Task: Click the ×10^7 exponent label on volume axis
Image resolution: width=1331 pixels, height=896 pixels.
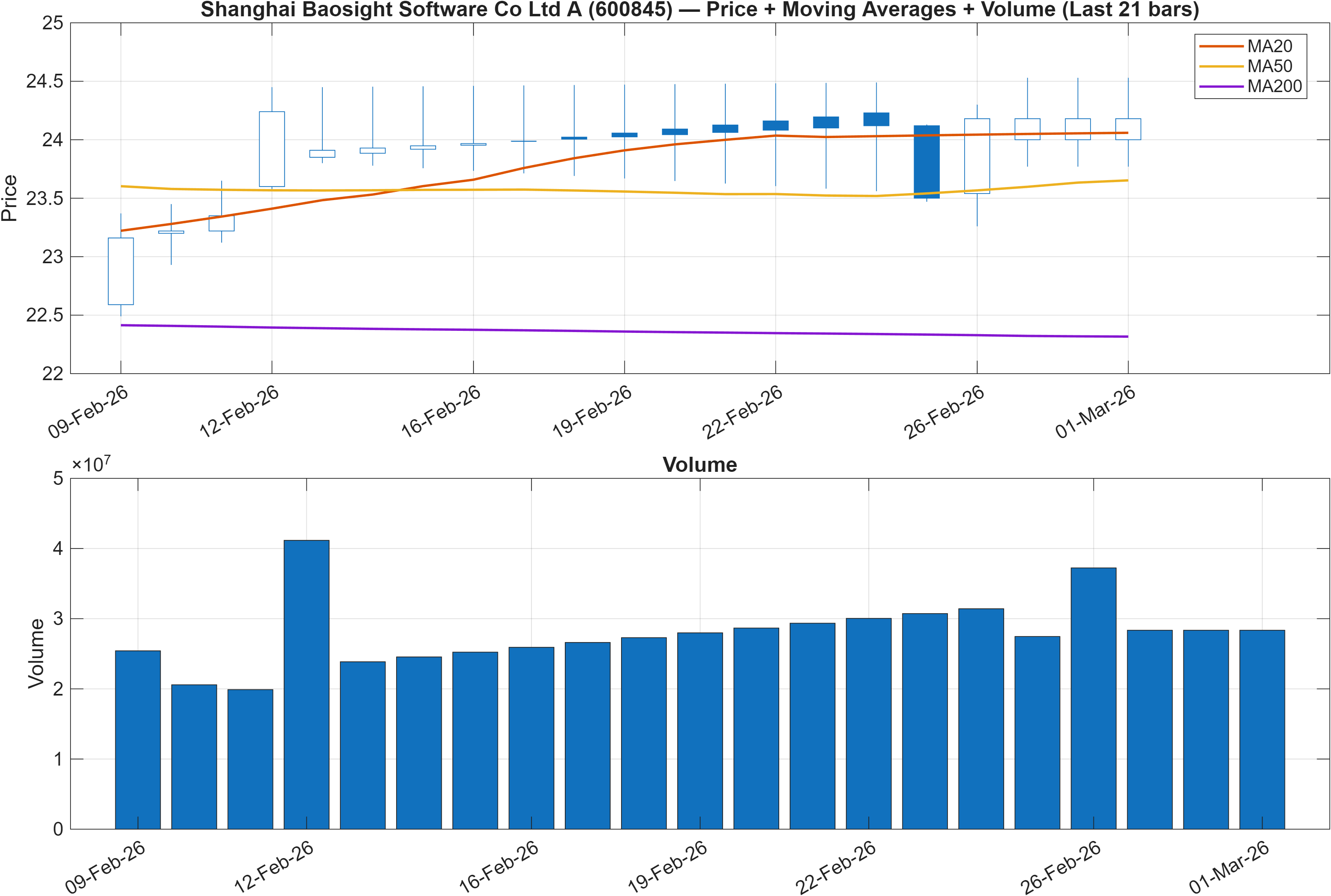Action: [91, 464]
